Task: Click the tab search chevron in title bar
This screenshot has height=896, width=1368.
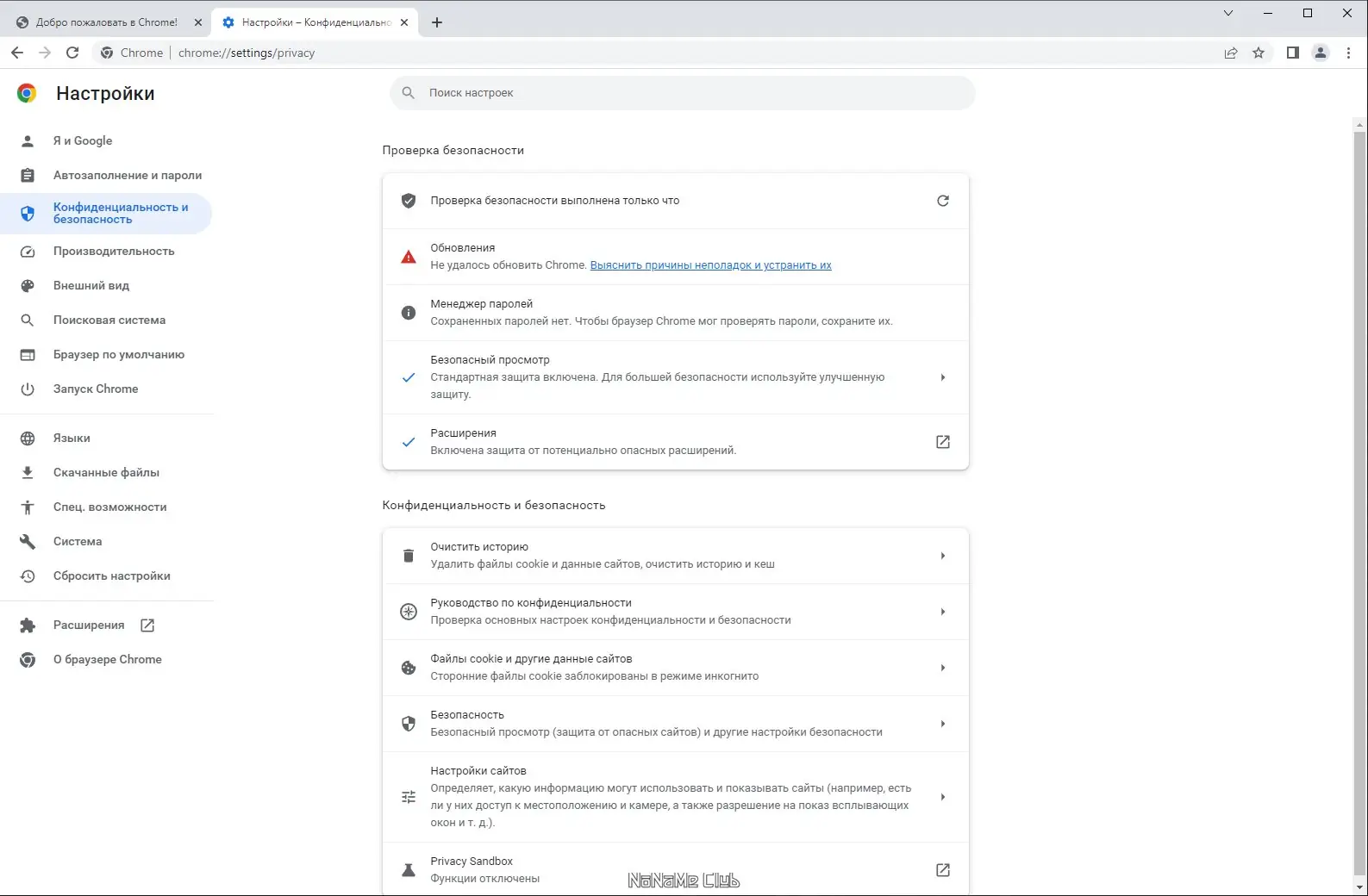Action: [x=1228, y=13]
